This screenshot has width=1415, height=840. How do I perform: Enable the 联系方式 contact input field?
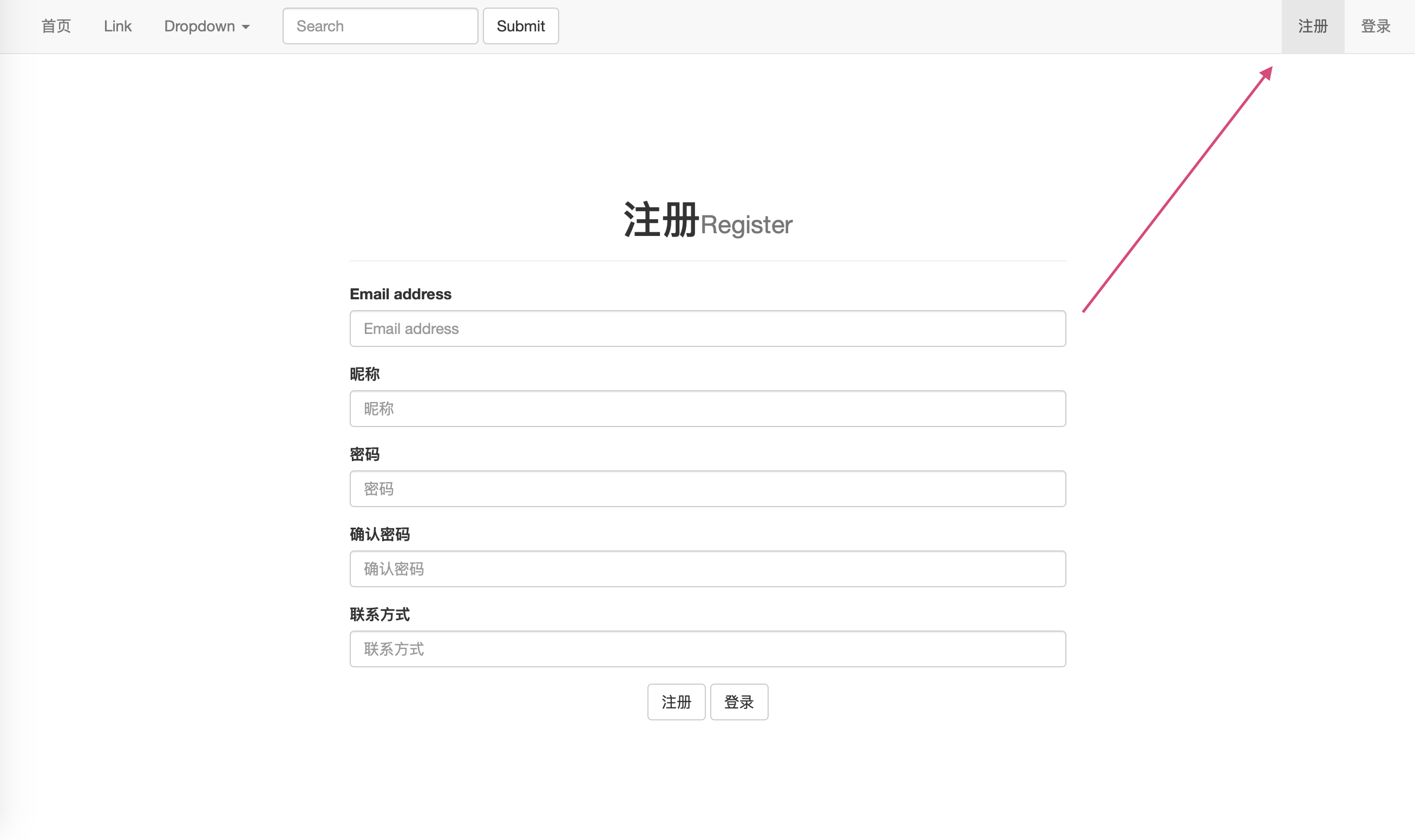tap(708, 649)
